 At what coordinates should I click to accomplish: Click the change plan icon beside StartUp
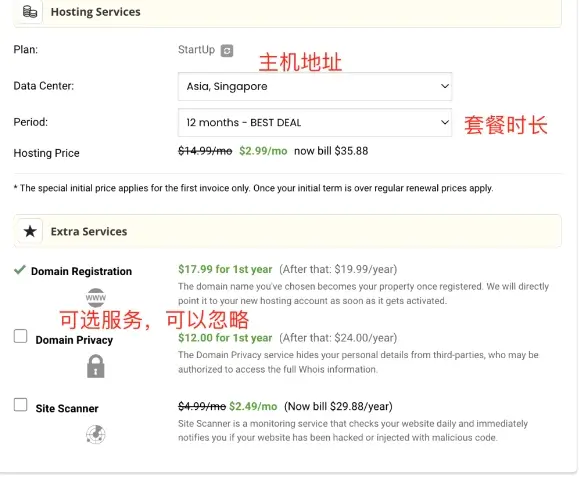click(227, 50)
